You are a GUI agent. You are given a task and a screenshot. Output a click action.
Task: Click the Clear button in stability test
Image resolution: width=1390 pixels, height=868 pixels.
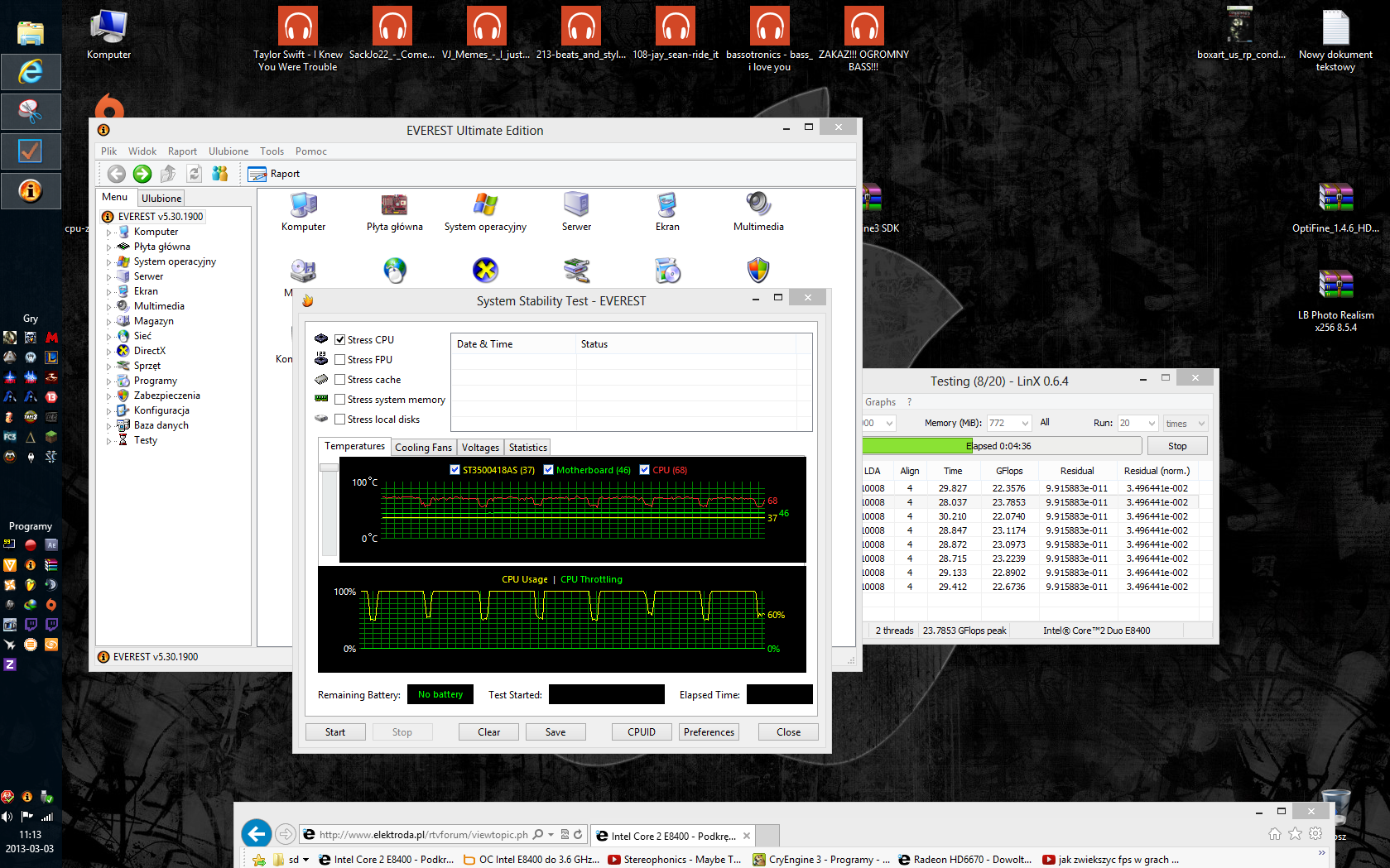point(488,732)
